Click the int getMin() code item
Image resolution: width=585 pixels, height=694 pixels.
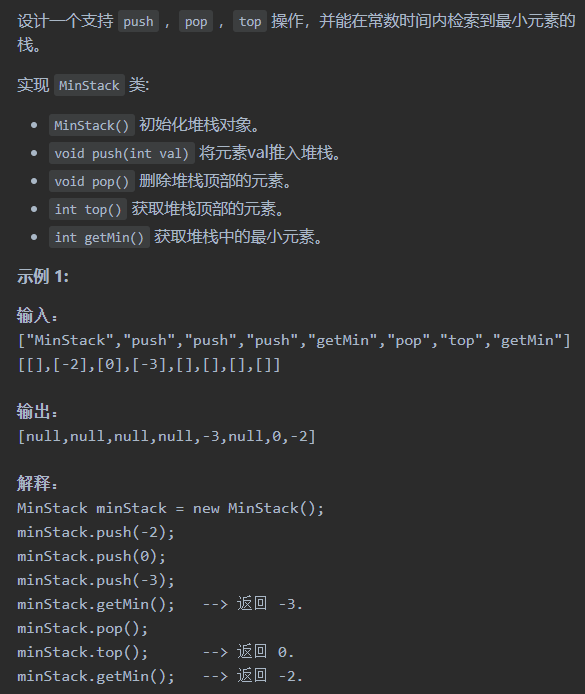click(x=99, y=237)
